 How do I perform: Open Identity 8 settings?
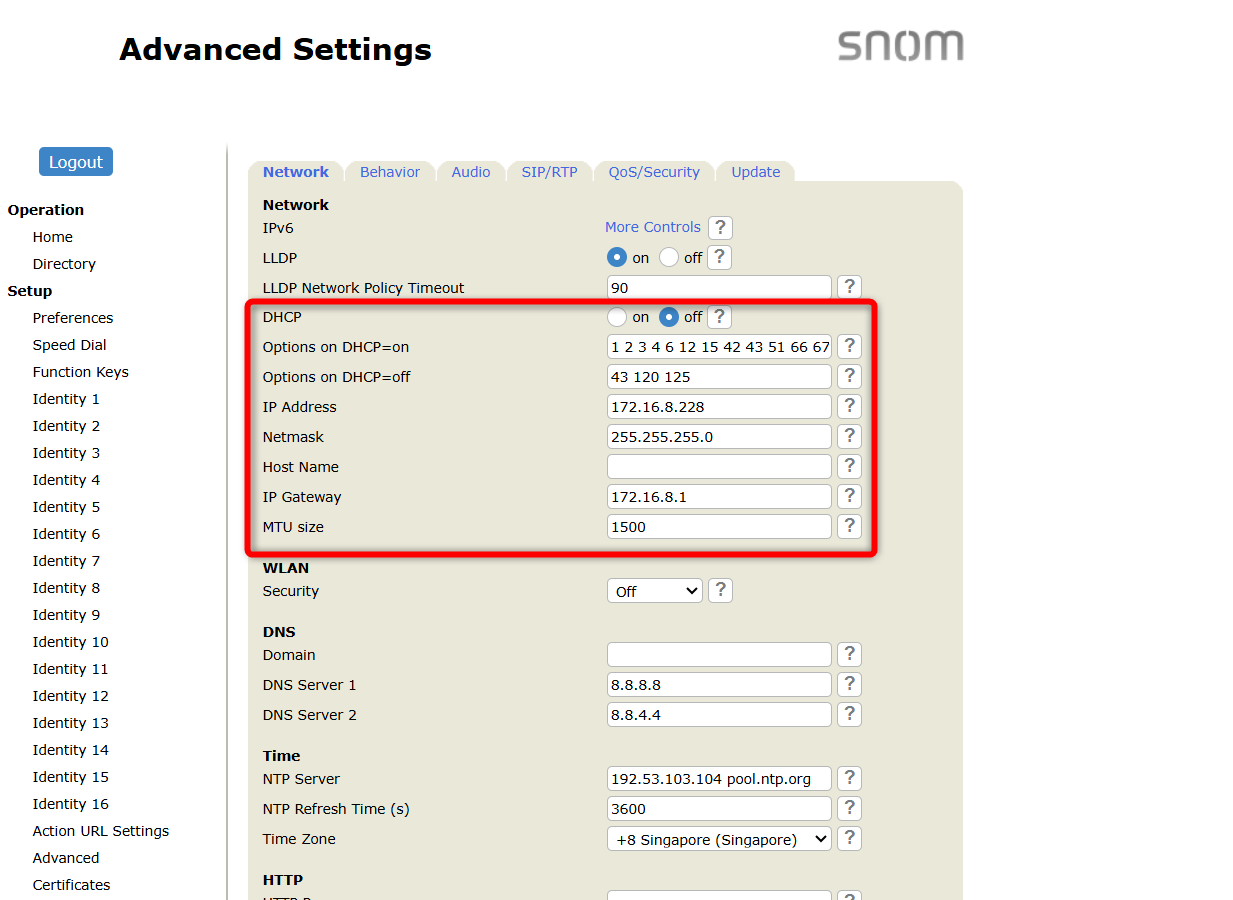point(66,588)
